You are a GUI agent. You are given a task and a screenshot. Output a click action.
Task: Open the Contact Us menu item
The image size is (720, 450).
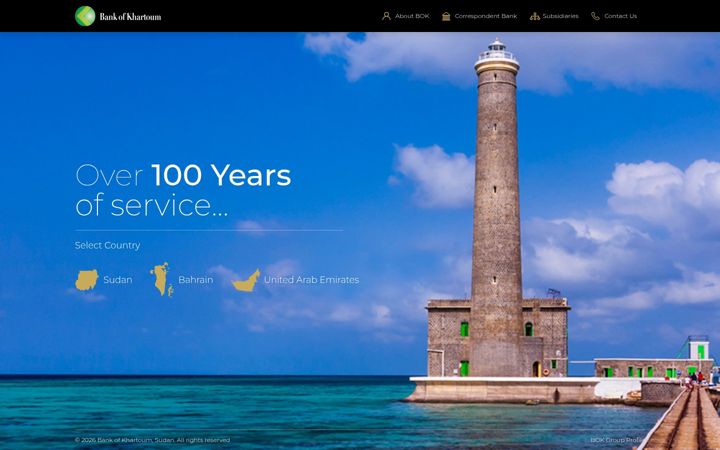pos(620,16)
